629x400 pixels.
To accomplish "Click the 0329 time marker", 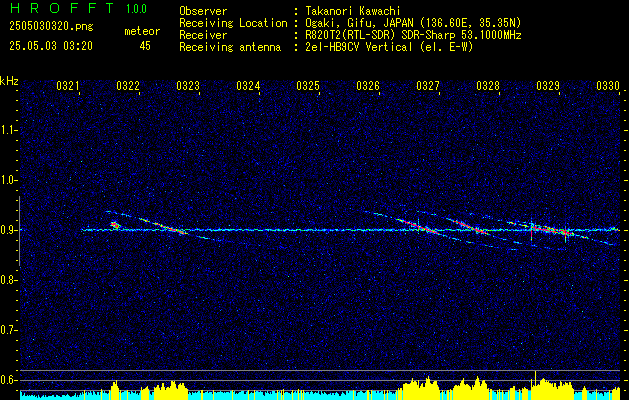I will (x=548, y=86).
